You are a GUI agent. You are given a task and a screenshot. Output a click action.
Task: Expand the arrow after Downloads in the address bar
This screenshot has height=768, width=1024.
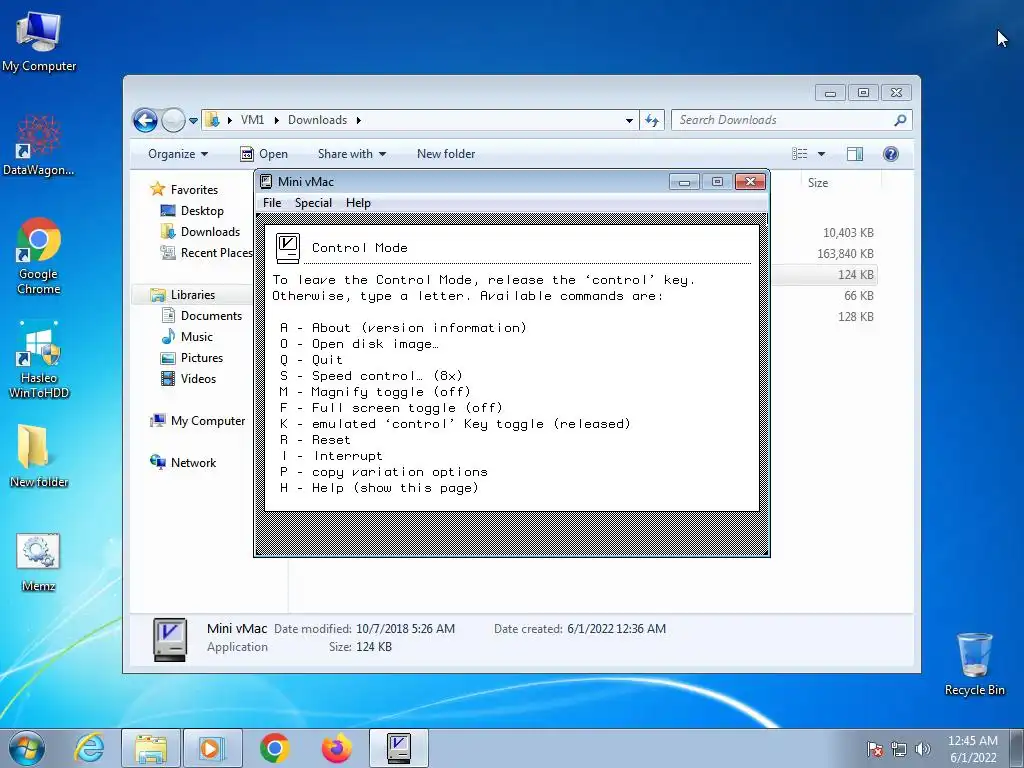pos(359,120)
